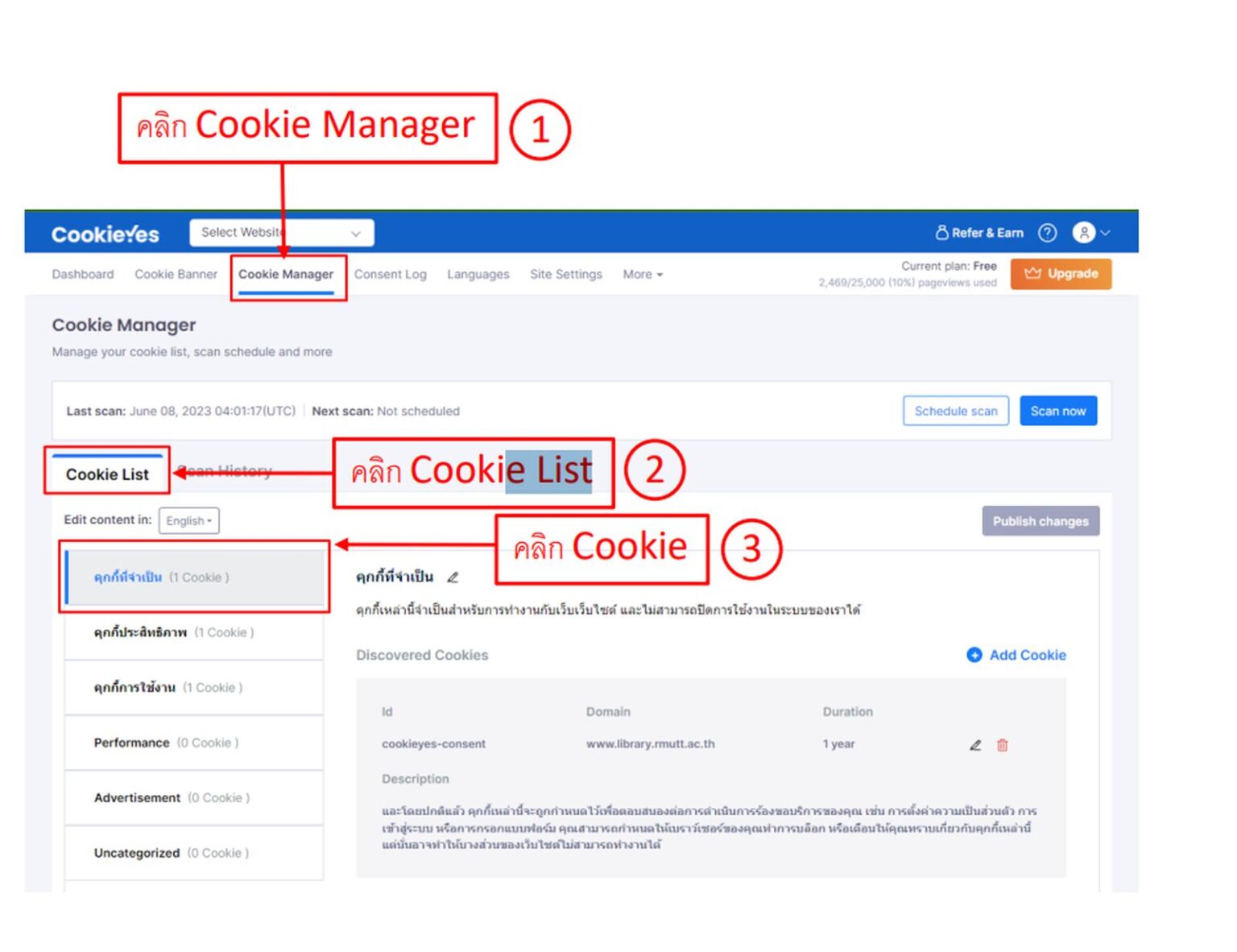The height and width of the screenshot is (952, 1237).
Task: Click the Upgrade crown button
Action: 1061,274
